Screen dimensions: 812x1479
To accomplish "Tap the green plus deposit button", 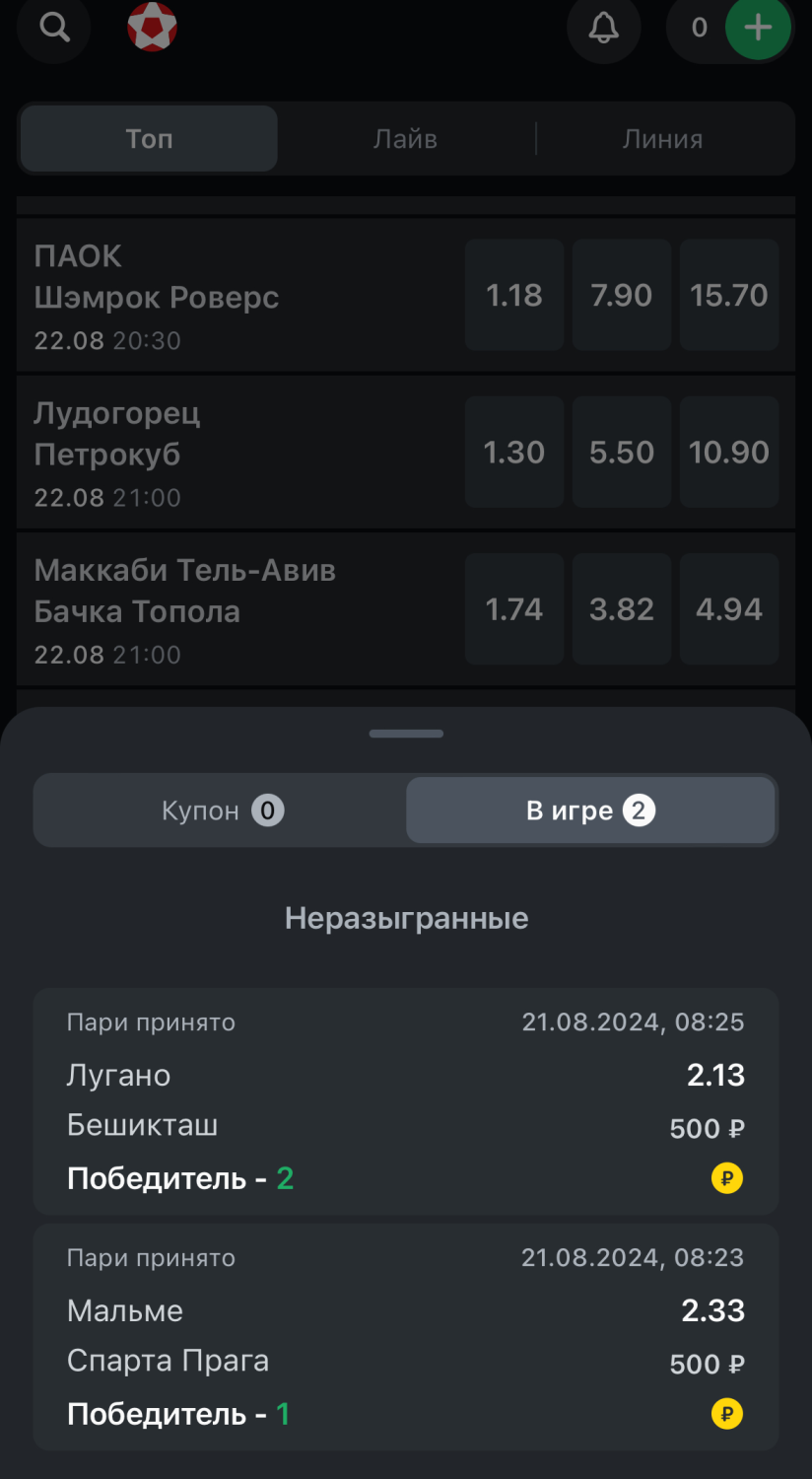I will pyautogui.click(x=758, y=28).
